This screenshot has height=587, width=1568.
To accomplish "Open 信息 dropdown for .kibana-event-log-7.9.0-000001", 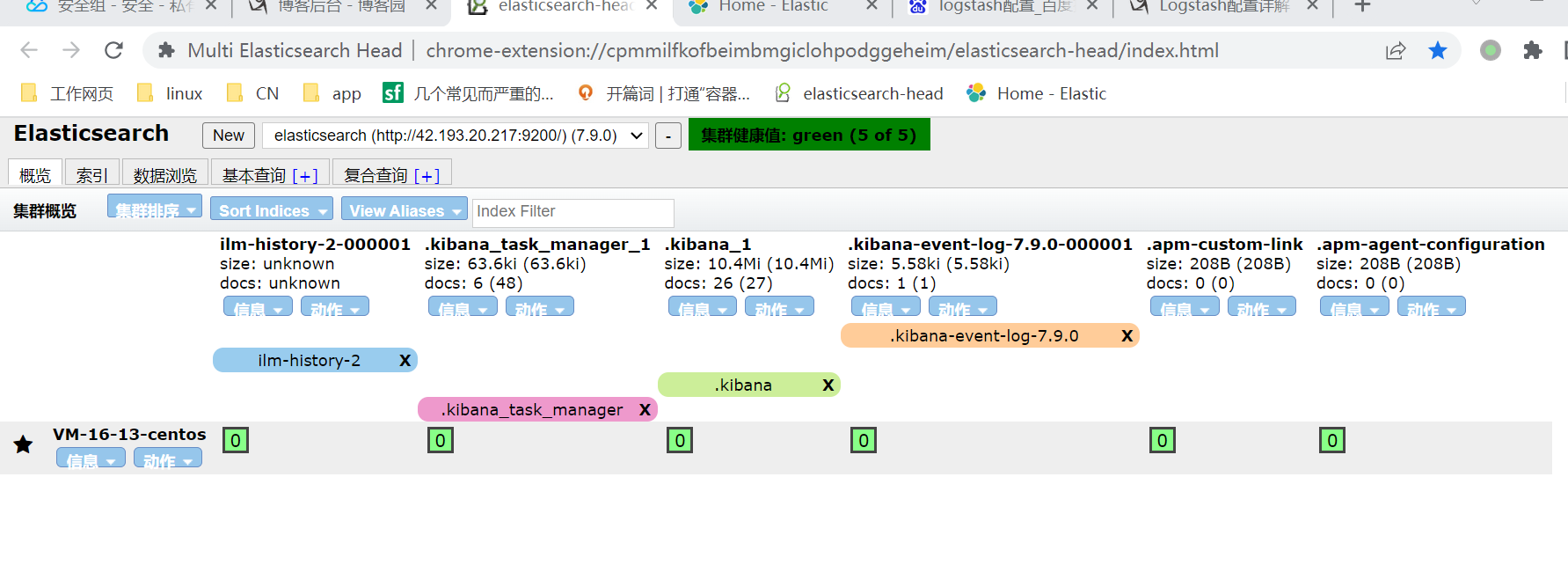I will [886, 307].
